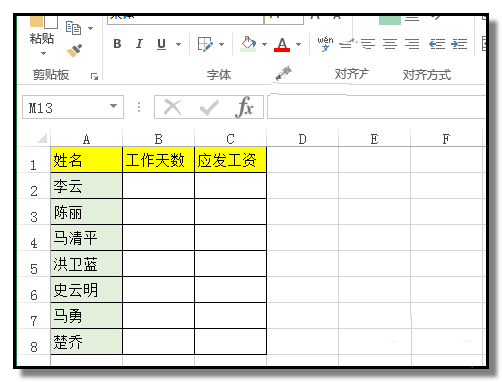
Task: Open the Underline style dropdown arrow
Action: pyautogui.click(x=178, y=44)
